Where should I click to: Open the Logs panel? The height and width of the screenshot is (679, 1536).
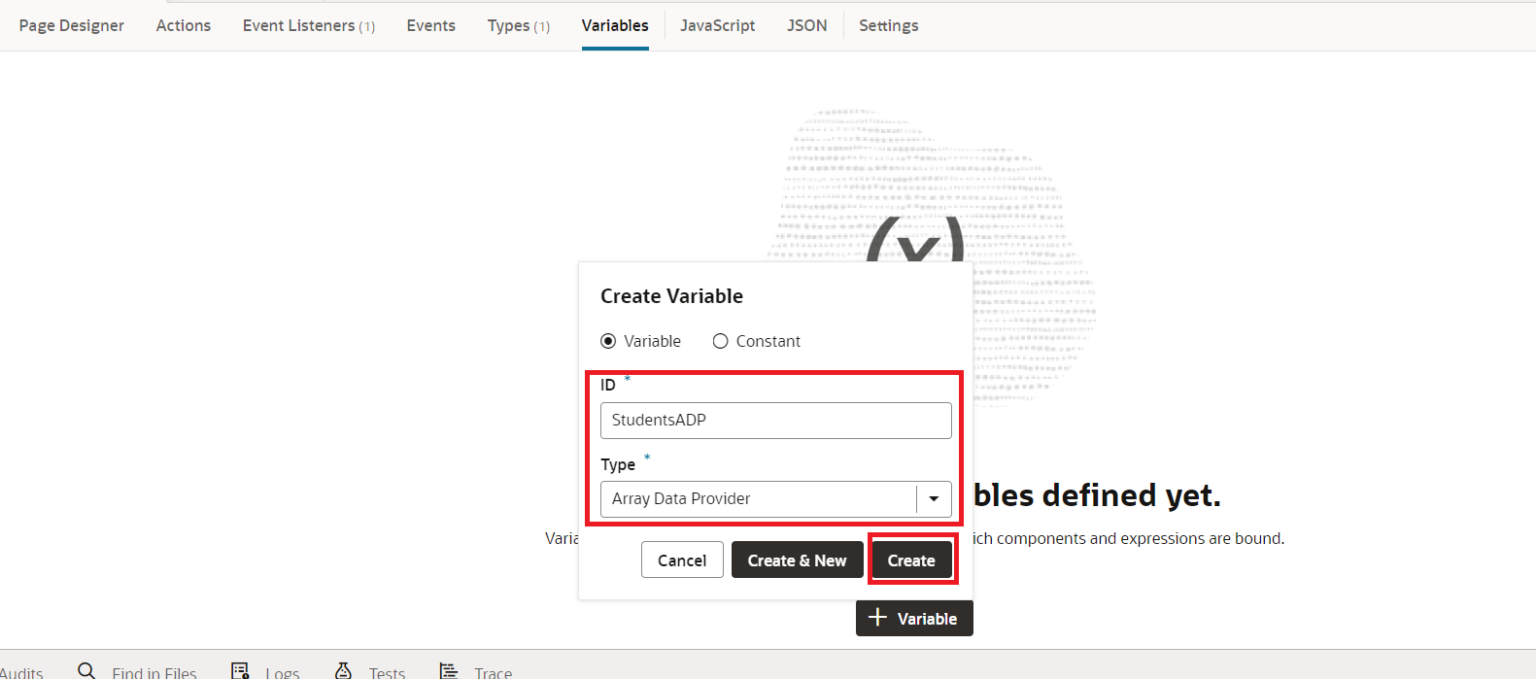pos(282,671)
